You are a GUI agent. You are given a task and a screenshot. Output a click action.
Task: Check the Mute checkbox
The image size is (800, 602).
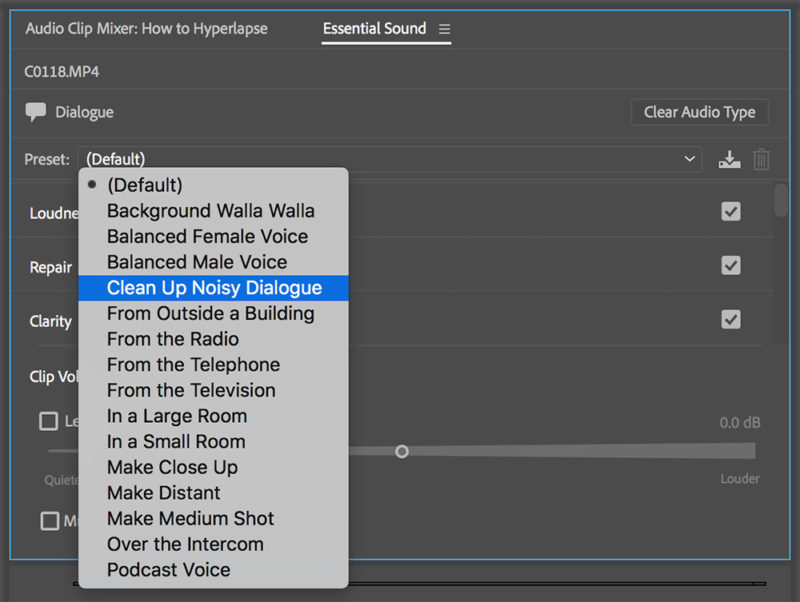pos(48,521)
